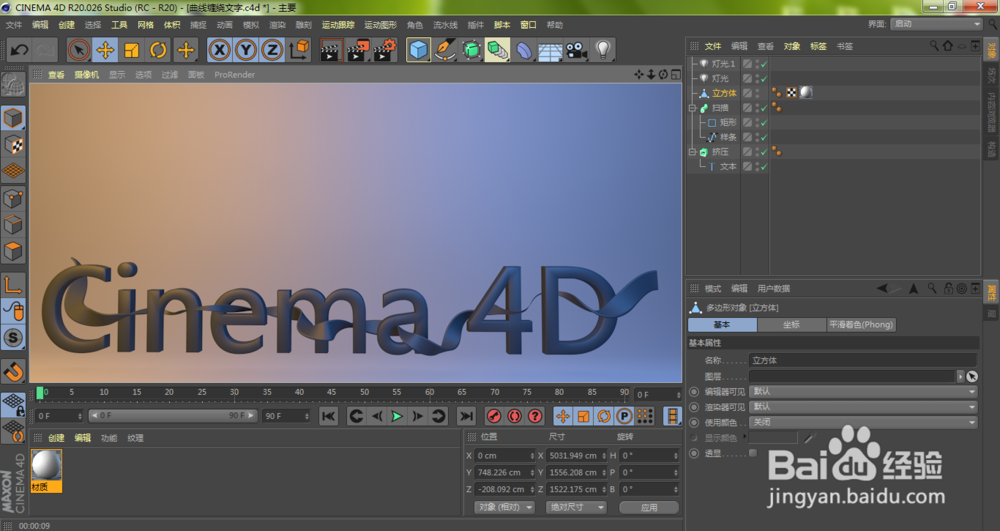
Task: Switch to Points mode
Action: (13, 198)
